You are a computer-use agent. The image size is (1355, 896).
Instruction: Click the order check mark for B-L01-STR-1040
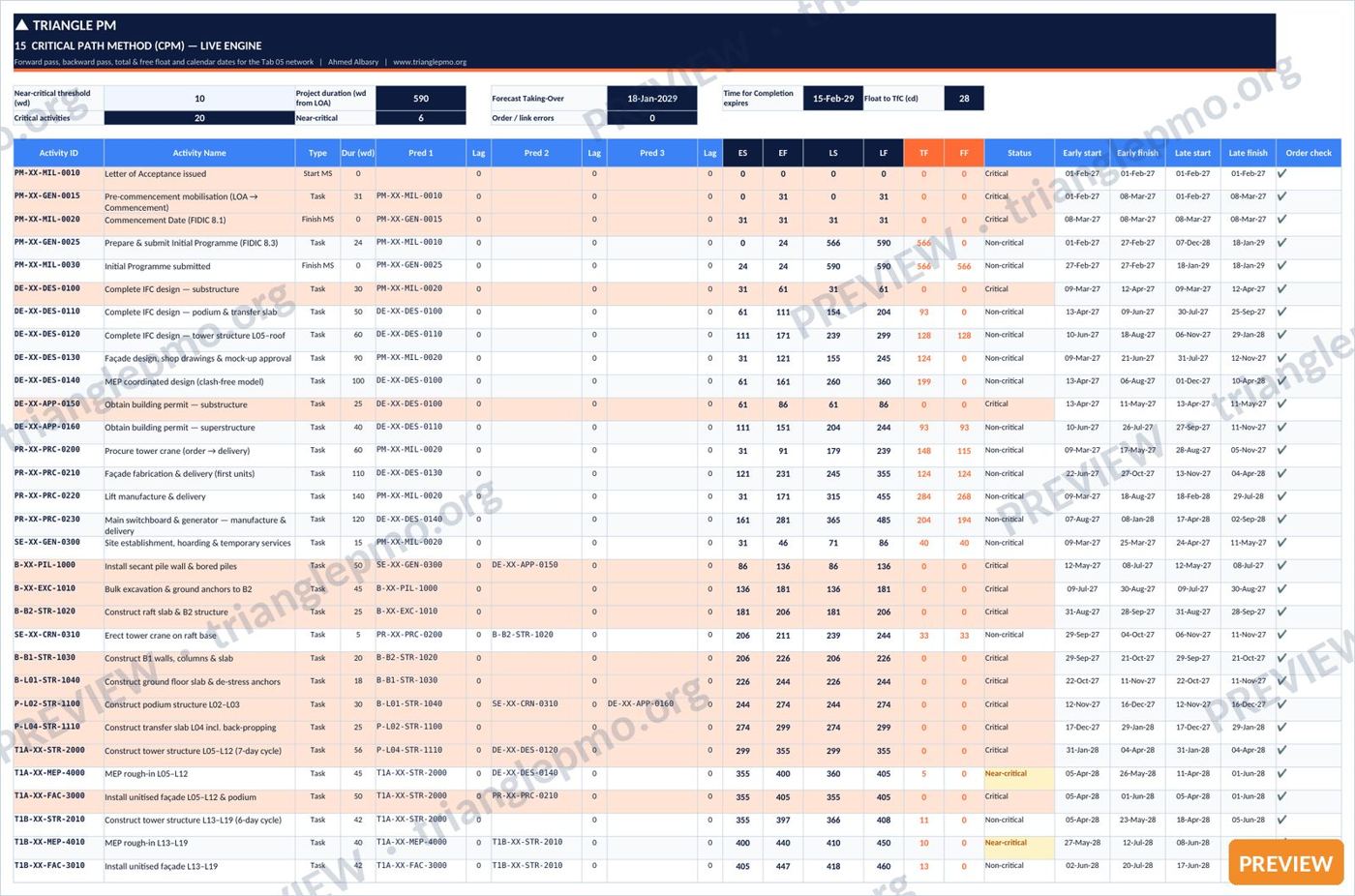[1281, 681]
